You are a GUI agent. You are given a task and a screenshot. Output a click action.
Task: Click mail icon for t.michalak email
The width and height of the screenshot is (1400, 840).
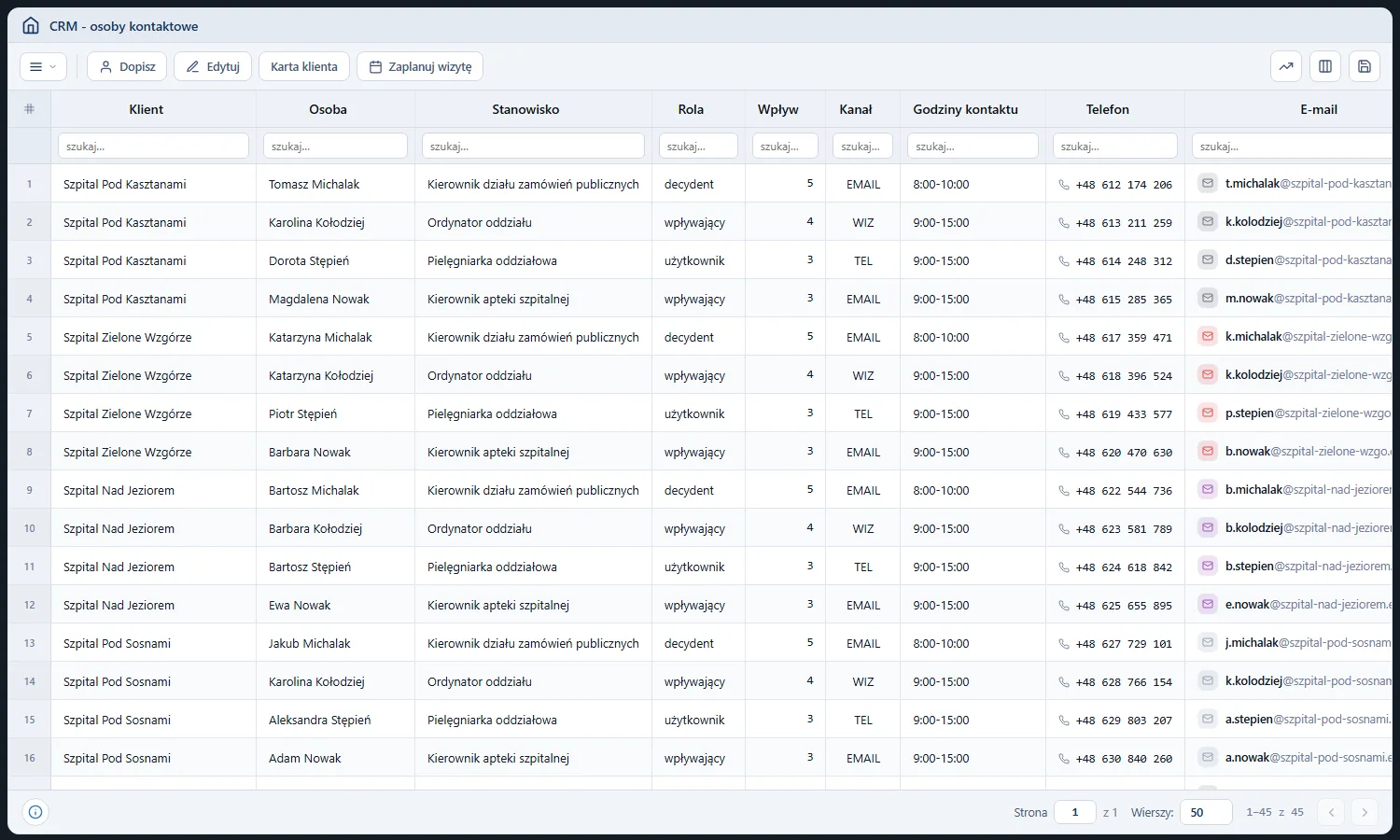point(1208,183)
